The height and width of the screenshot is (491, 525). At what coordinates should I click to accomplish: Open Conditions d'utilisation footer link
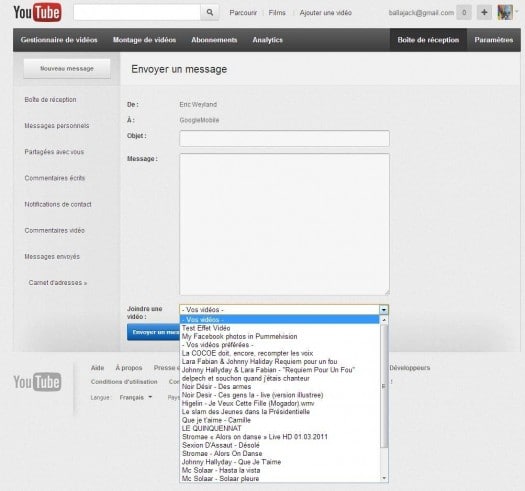pyautogui.click(x=124, y=382)
